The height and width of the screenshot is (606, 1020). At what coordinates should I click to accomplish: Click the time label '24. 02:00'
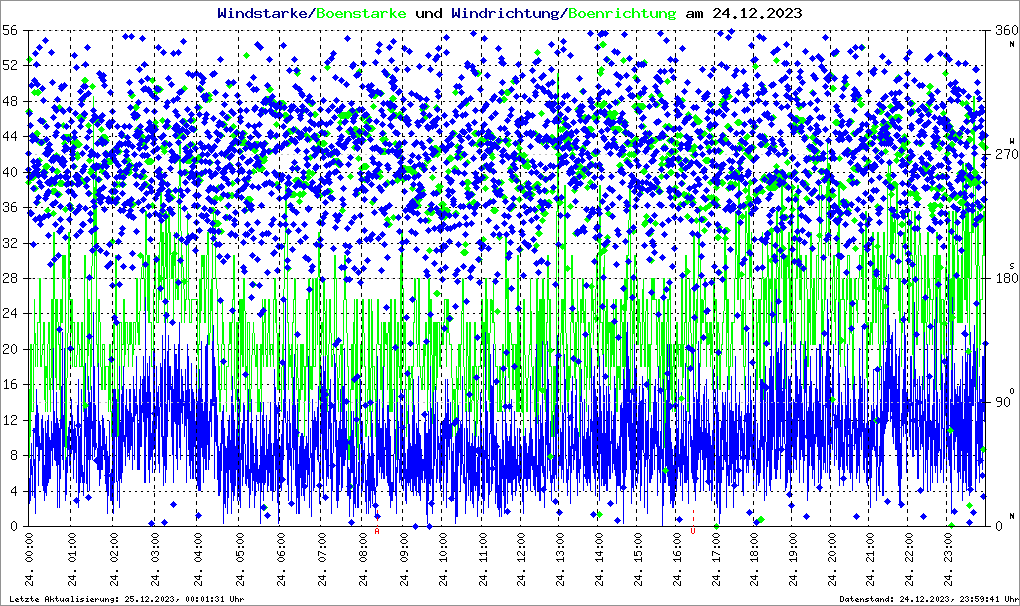pyautogui.click(x=114, y=559)
